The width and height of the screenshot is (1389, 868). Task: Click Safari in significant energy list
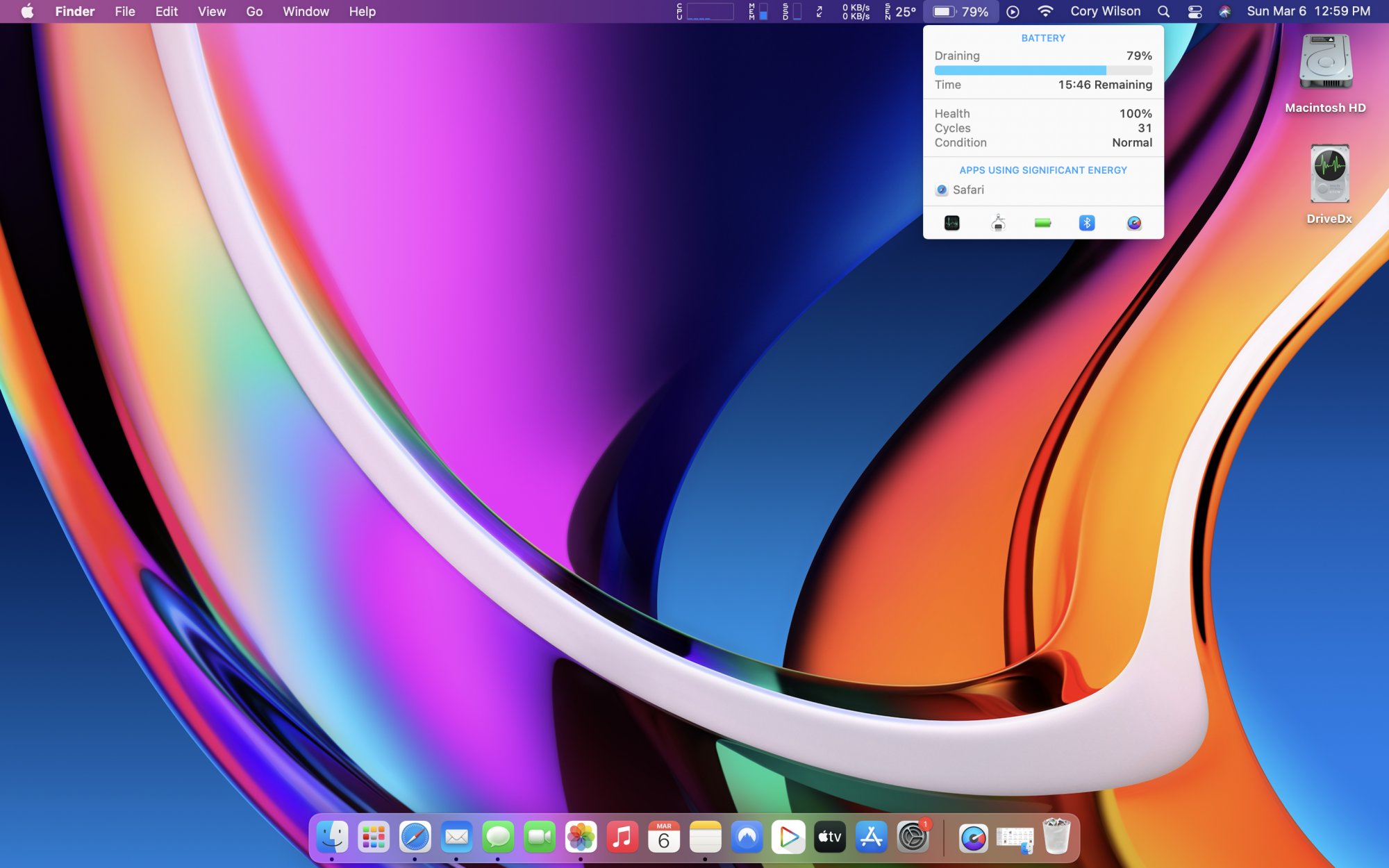[x=967, y=190]
